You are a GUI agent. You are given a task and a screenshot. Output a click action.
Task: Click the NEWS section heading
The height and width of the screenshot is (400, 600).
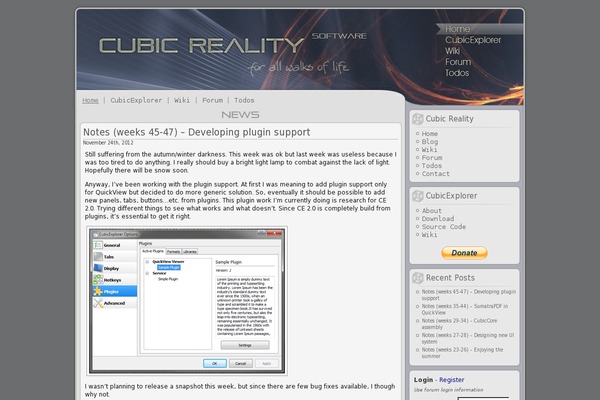[240, 115]
